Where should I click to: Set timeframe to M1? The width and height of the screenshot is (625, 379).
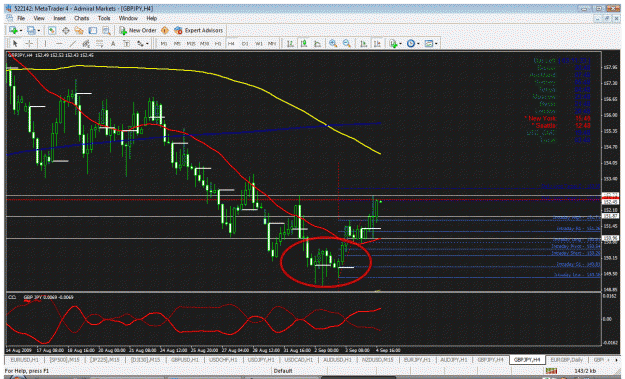coord(164,43)
